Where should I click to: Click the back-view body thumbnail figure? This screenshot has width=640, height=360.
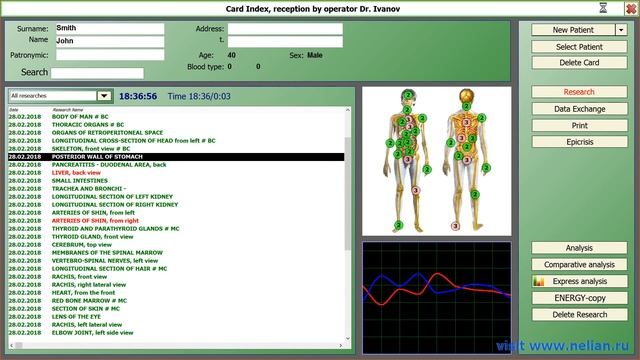(x=467, y=160)
